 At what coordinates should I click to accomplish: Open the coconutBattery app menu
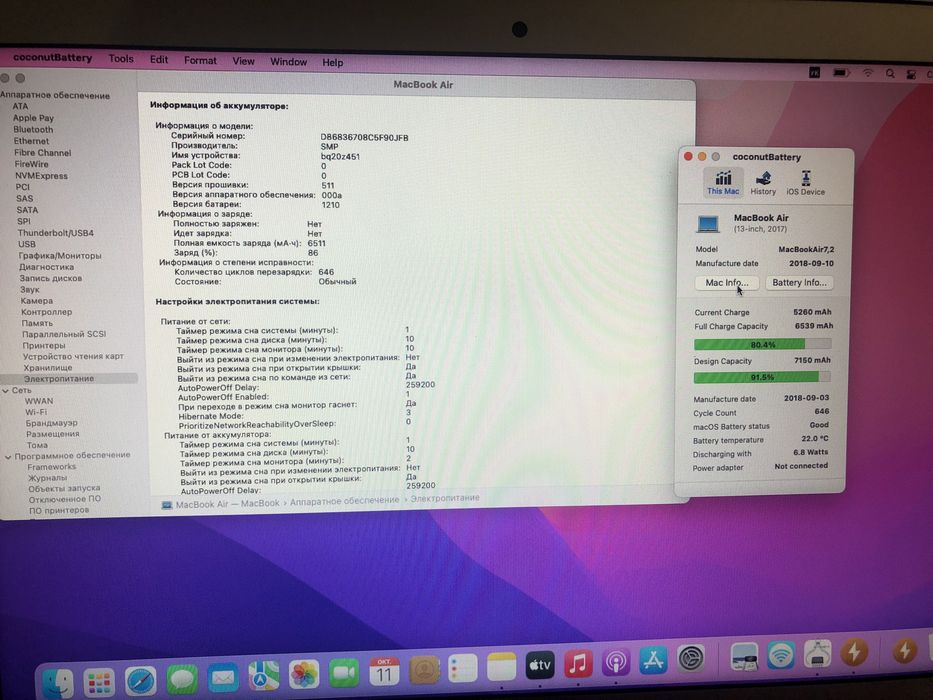coord(52,58)
